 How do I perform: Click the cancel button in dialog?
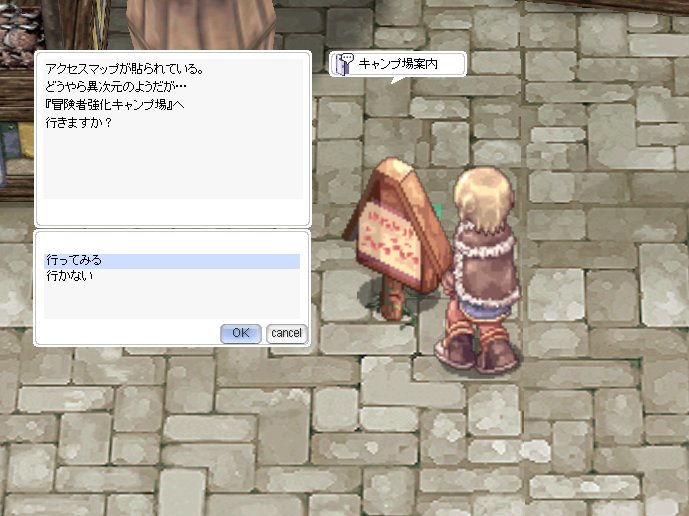coord(286,334)
